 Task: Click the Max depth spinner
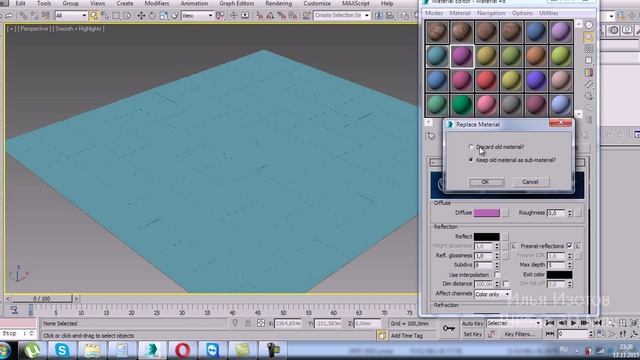[570, 265]
